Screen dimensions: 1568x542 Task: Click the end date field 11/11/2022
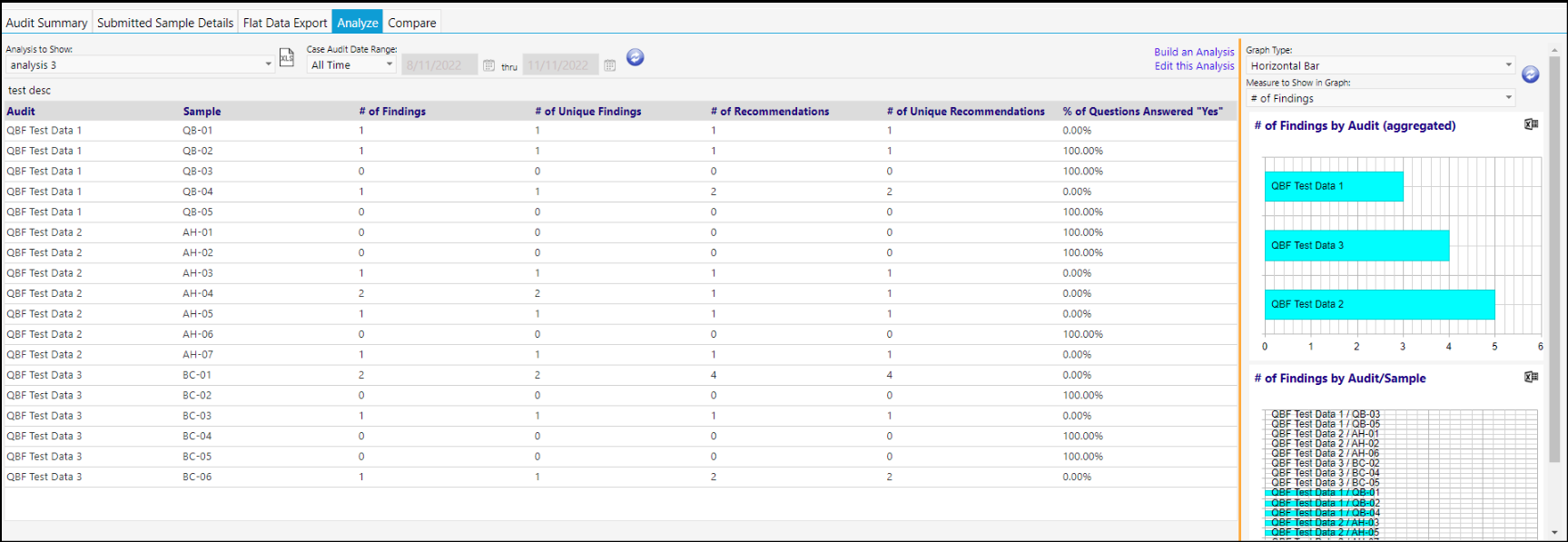pyautogui.click(x=561, y=65)
